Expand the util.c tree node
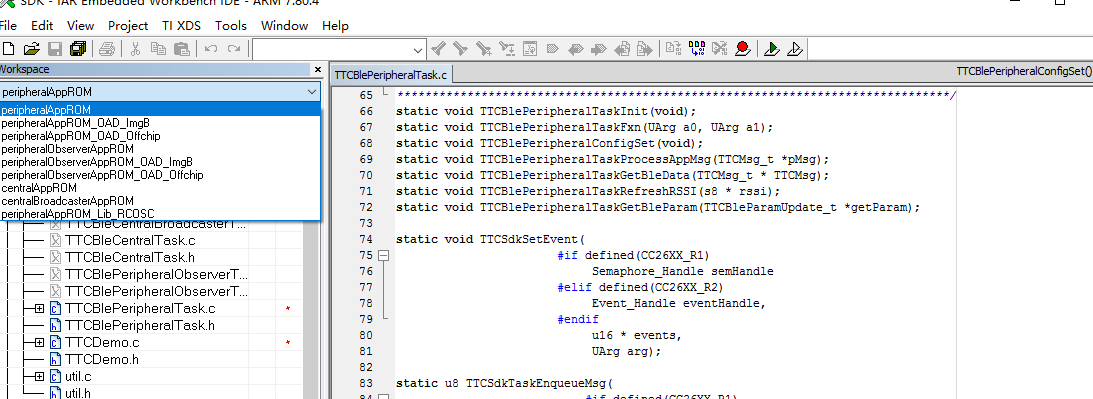 pos(39,377)
